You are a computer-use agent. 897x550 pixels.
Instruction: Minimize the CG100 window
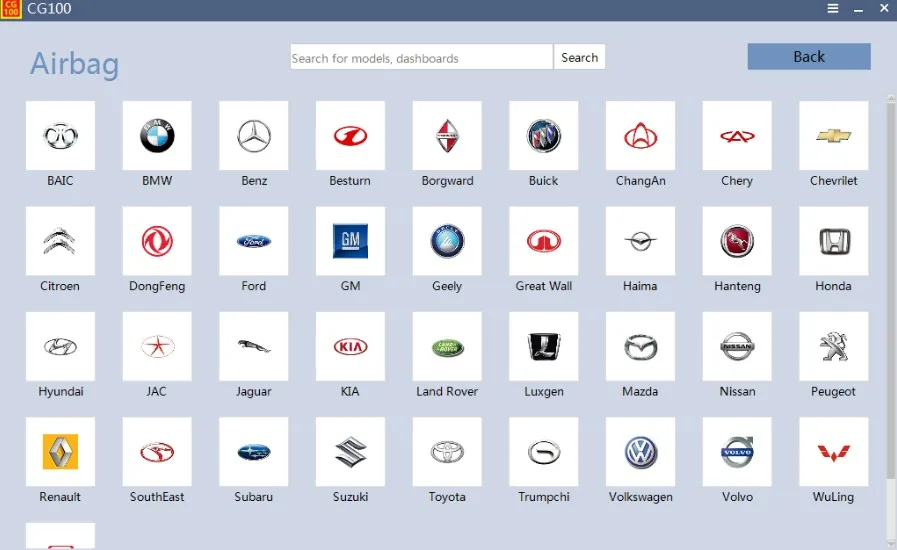pyautogui.click(x=858, y=9)
